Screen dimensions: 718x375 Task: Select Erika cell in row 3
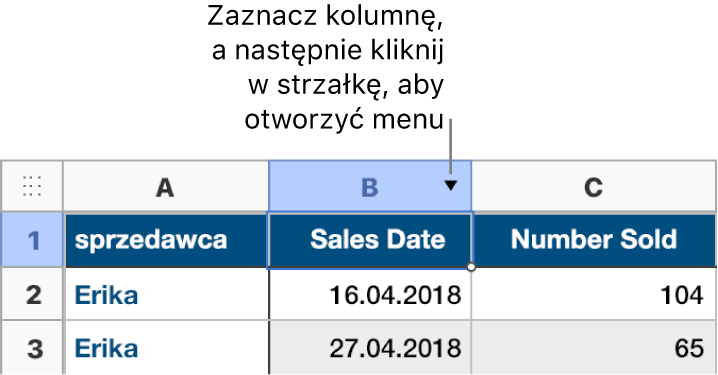[167, 348]
